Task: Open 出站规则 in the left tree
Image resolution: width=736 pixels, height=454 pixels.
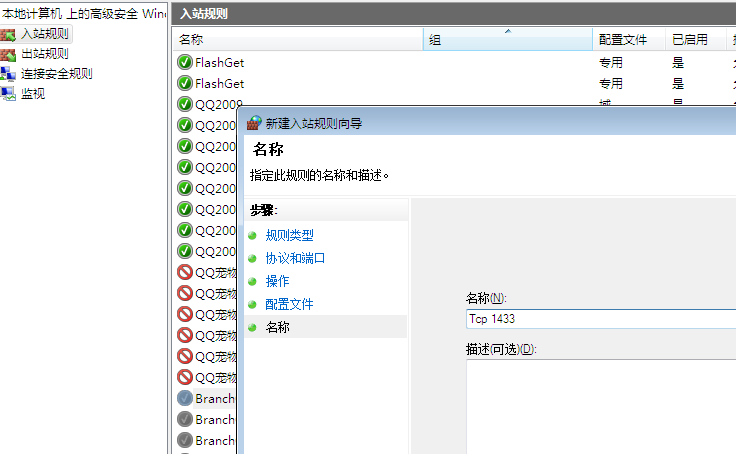Action: pyautogui.click(x=45, y=54)
